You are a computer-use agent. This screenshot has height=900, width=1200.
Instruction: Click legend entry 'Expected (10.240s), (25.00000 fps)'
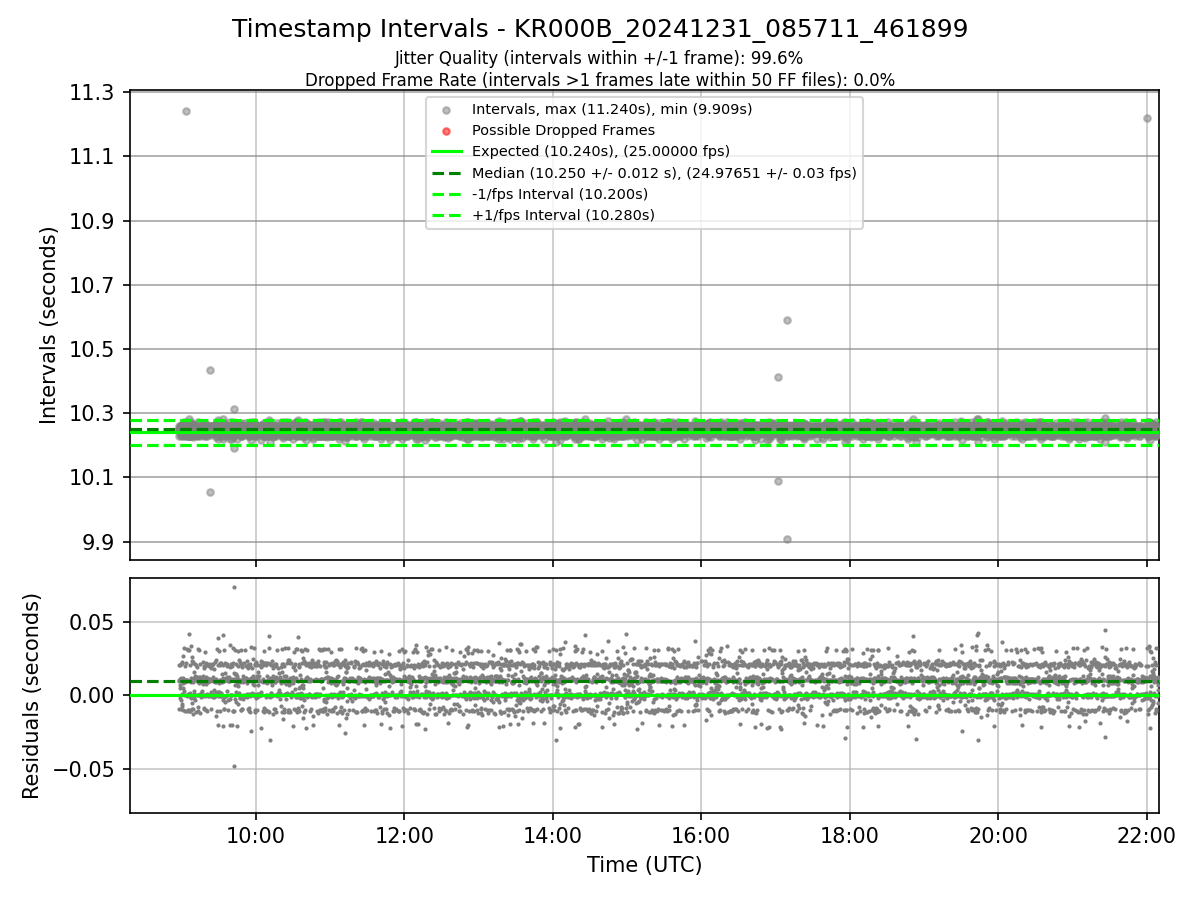coord(600,151)
